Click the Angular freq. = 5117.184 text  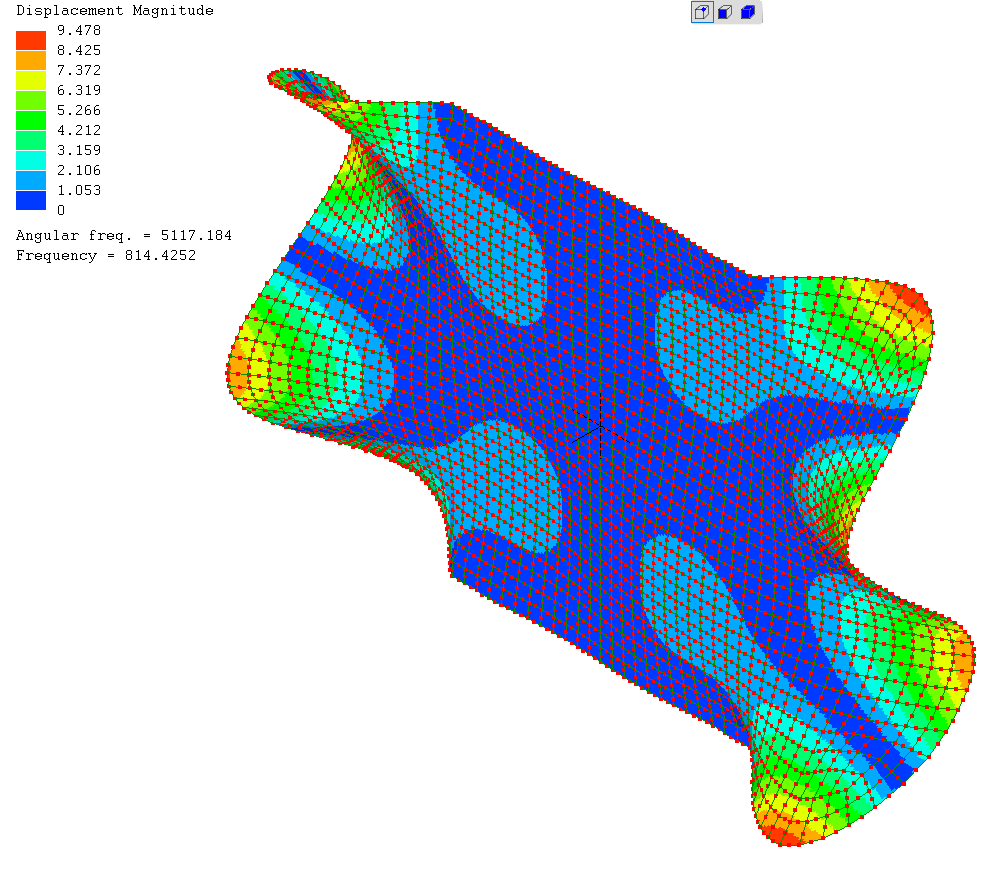[x=123, y=236]
